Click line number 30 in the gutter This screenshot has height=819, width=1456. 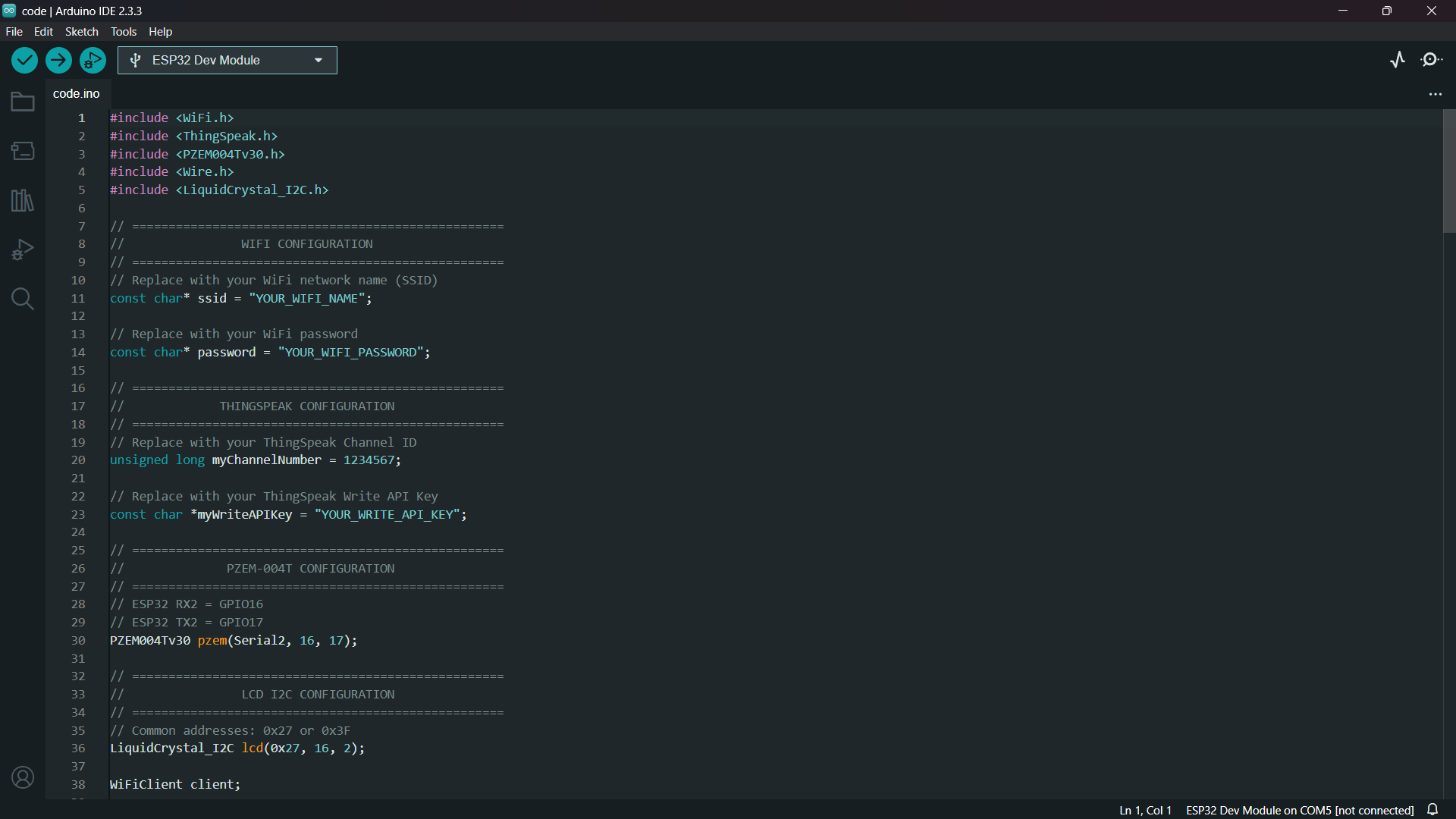point(78,641)
